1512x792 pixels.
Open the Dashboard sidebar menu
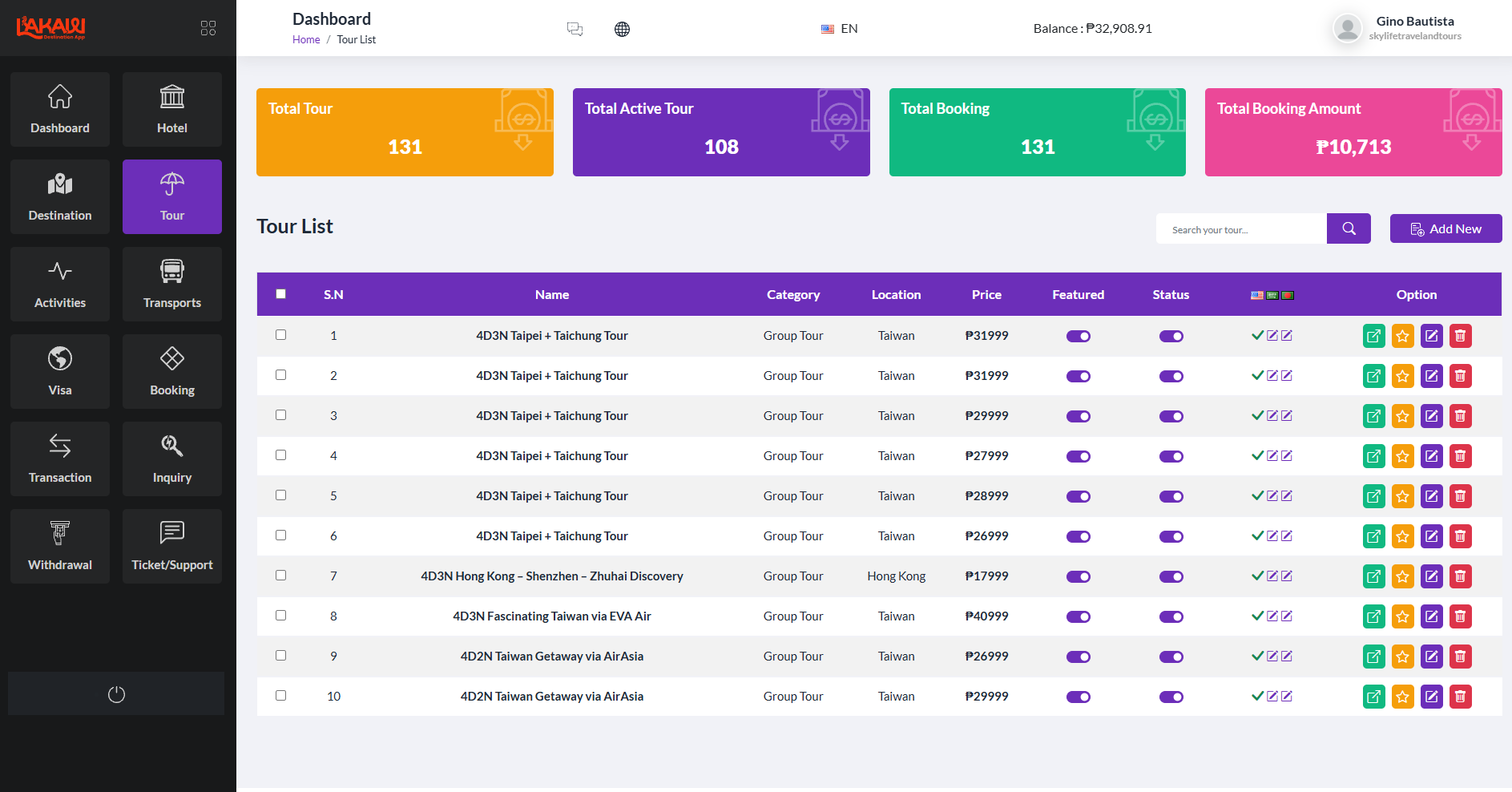[x=60, y=109]
